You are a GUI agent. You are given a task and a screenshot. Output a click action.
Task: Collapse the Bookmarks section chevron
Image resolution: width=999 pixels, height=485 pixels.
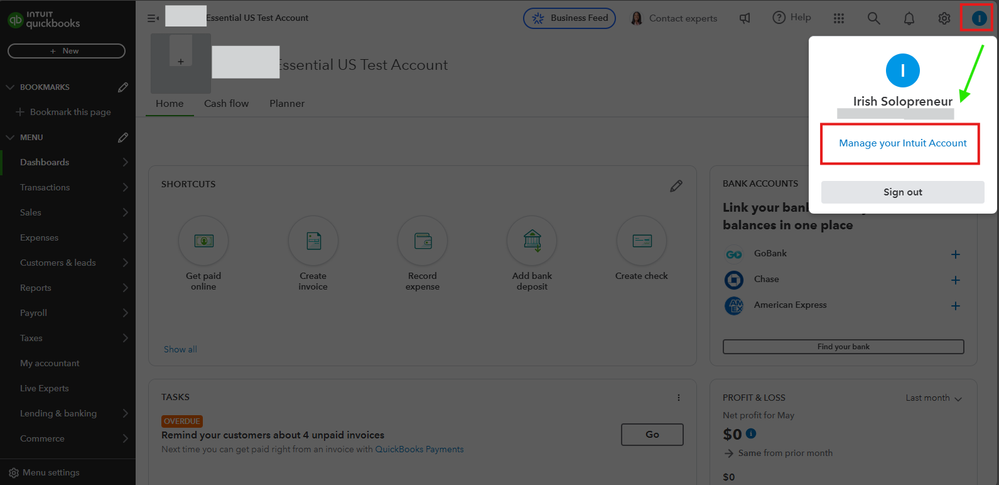(10, 87)
